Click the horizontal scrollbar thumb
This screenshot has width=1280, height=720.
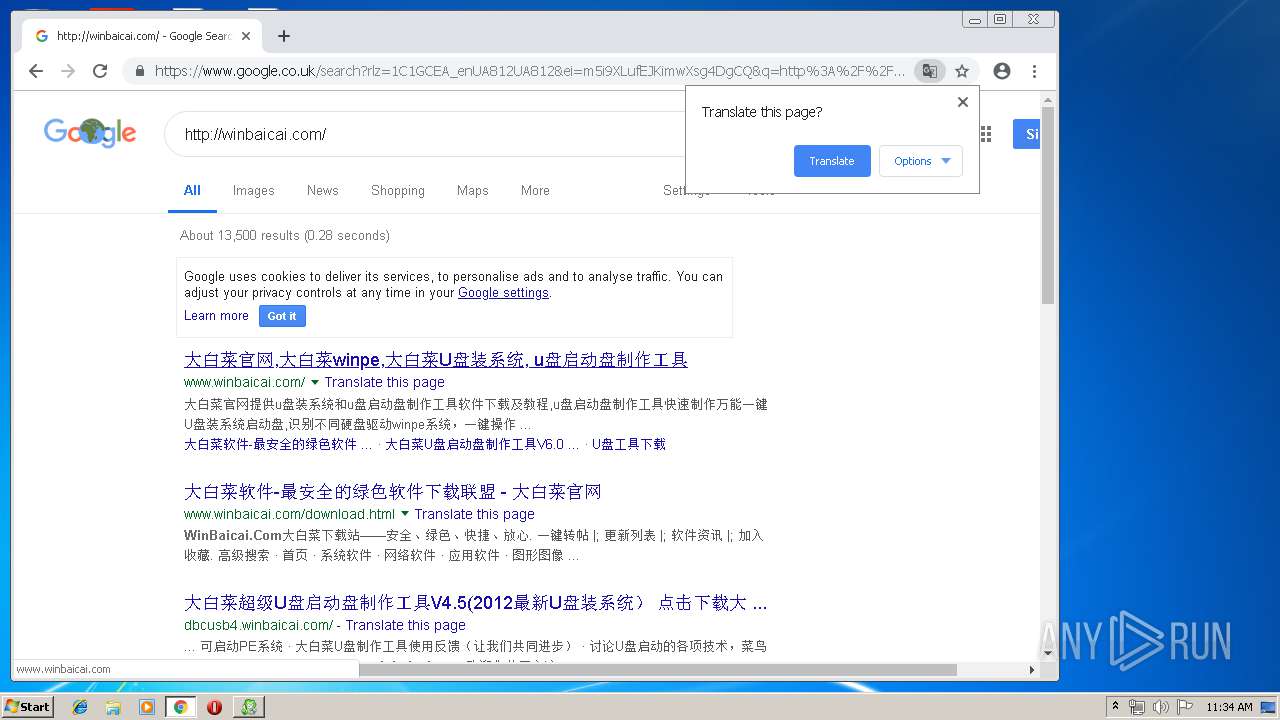click(x=657, y=670)
